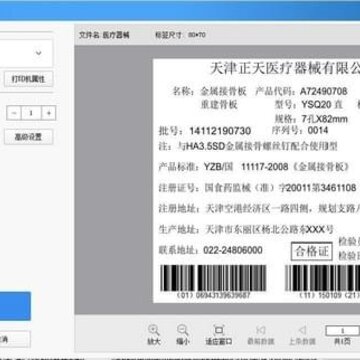Click the 文件名 医疗器械 file name label
The height and width of the screenshot is (360, 360).
point(104,35)
